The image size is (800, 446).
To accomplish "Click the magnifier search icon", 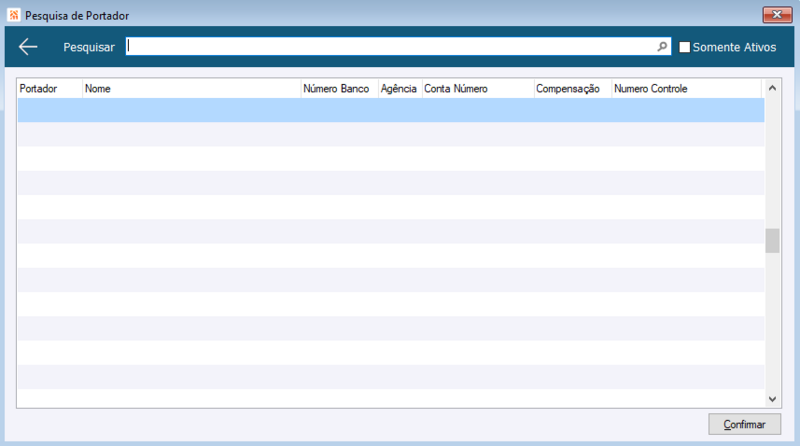I will pyautogui.click(x=662, y=47).
